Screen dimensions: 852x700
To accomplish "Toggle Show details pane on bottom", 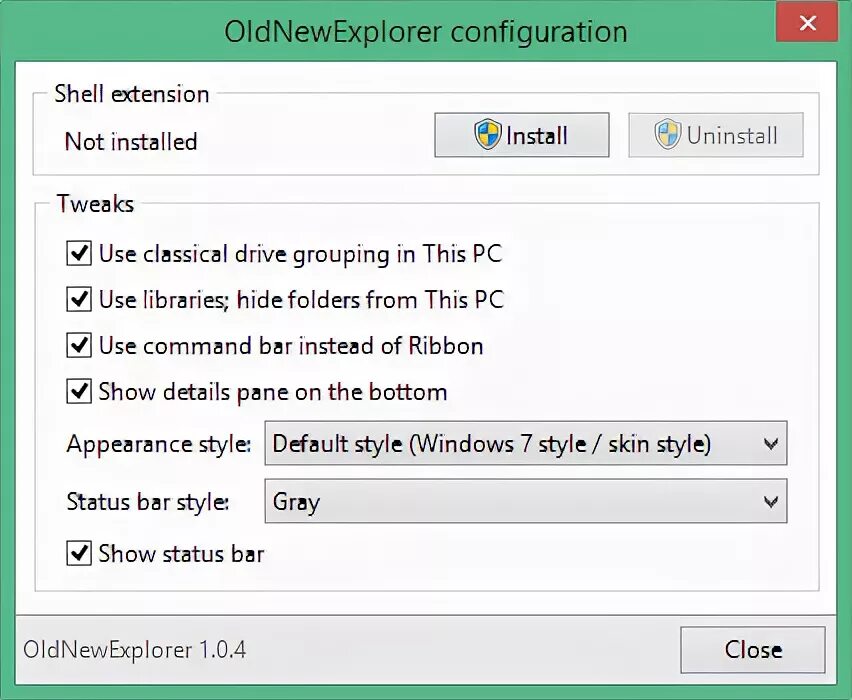I will click(x=79, y=391).
